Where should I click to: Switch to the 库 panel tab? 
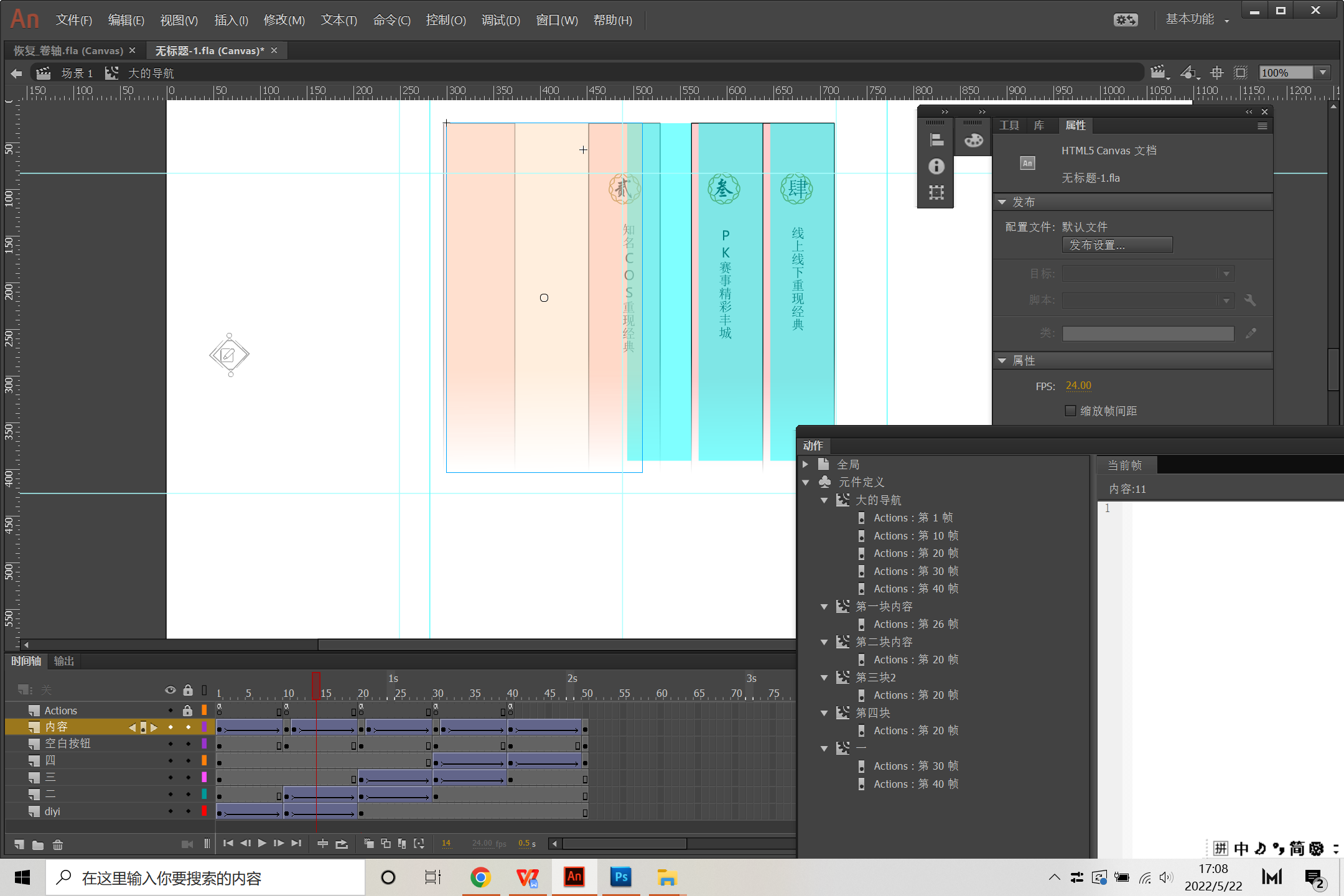[1039, 126]
